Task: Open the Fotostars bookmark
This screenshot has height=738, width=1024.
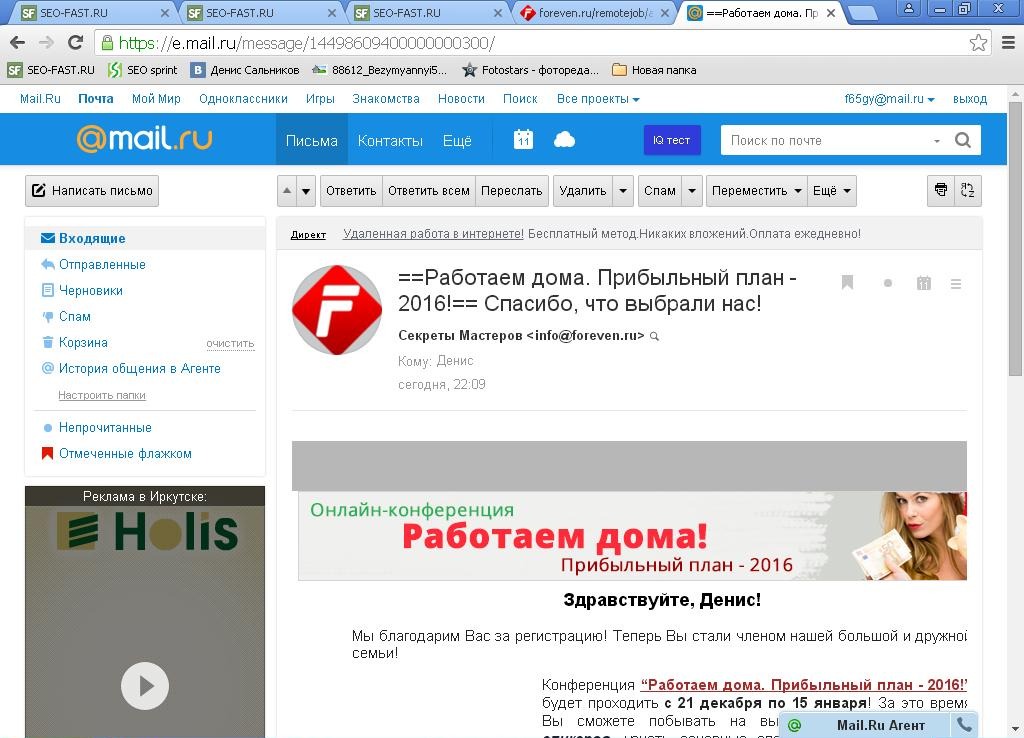Action: (x=530, y=70)
